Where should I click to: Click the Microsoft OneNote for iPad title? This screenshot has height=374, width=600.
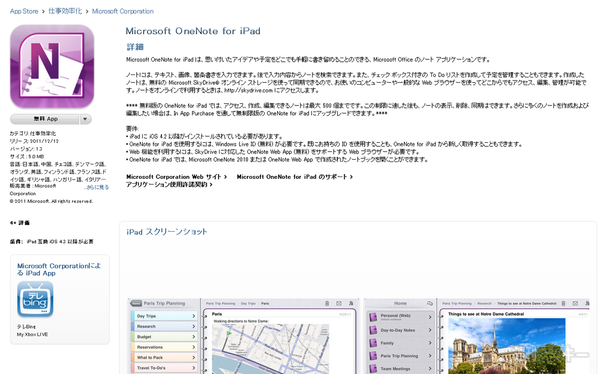(193, 31)
